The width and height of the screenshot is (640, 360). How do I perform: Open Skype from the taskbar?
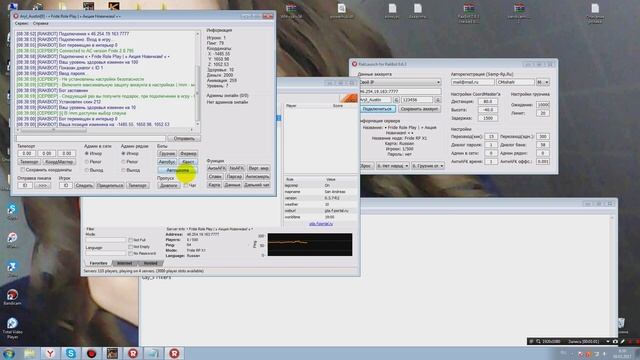pyautogui.click(x=71, y=353)
